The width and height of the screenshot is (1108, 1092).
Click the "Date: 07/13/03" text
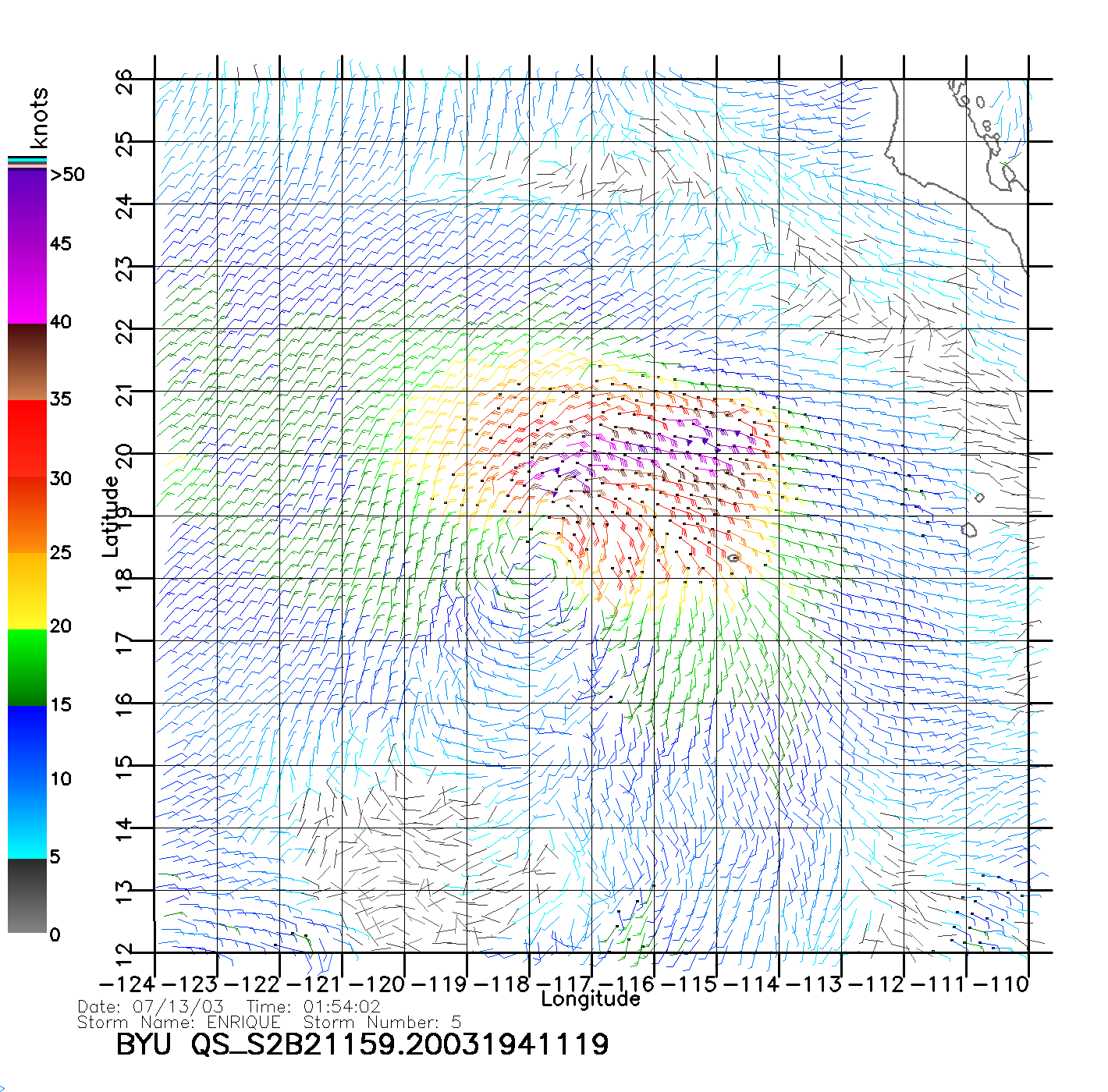point(151,1007)
